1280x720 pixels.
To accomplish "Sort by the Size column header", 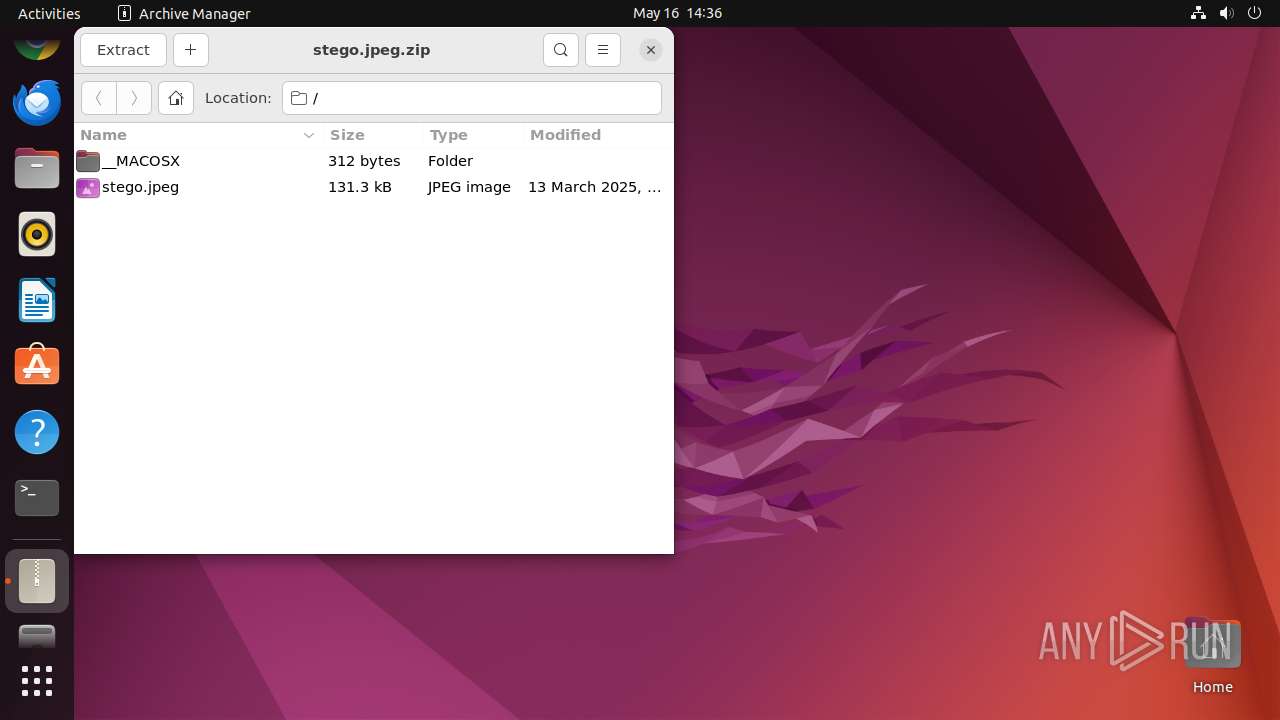I will [x=372, y=135].
